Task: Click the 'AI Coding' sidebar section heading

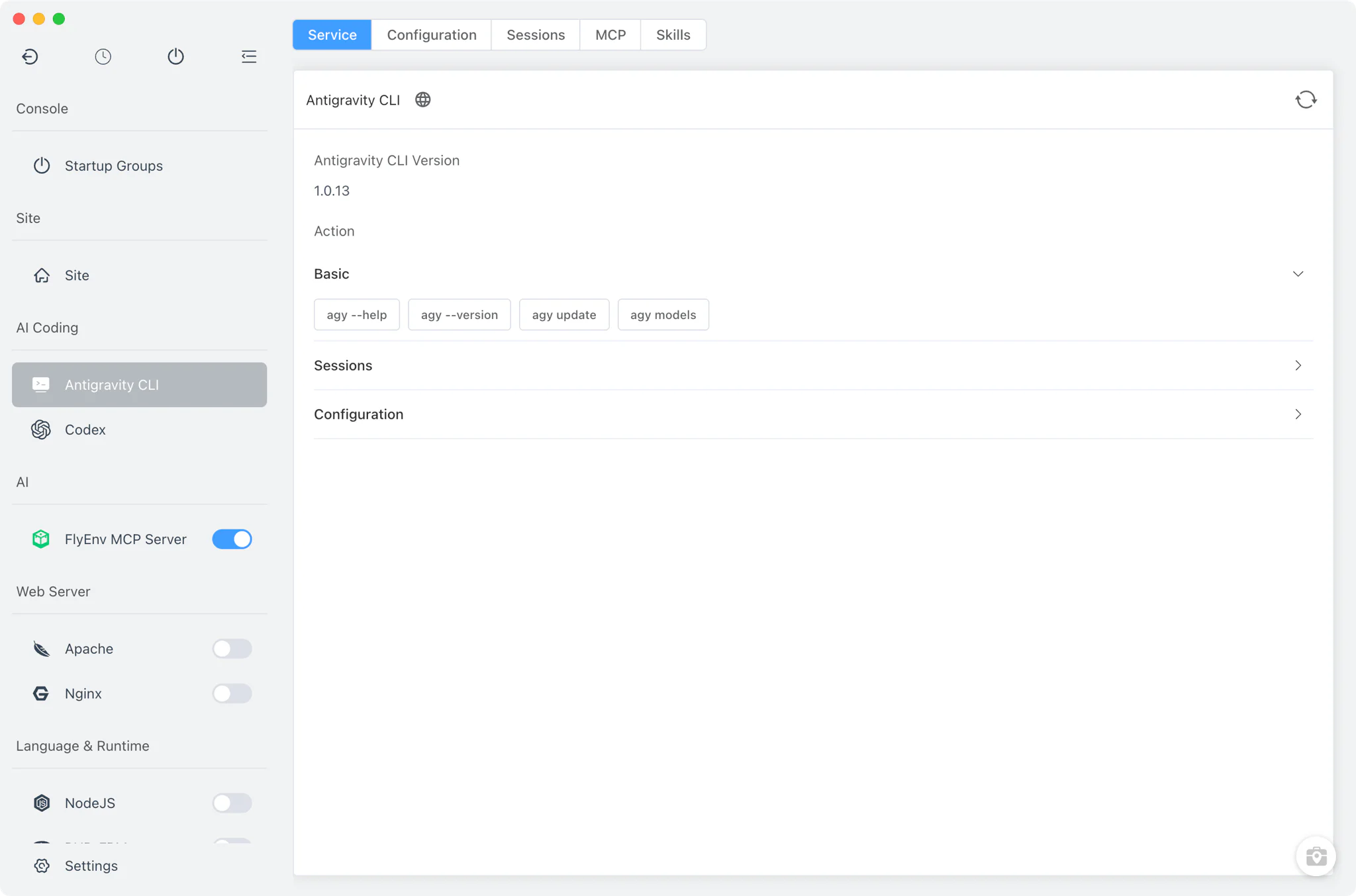Action: (x=47, y=328)
